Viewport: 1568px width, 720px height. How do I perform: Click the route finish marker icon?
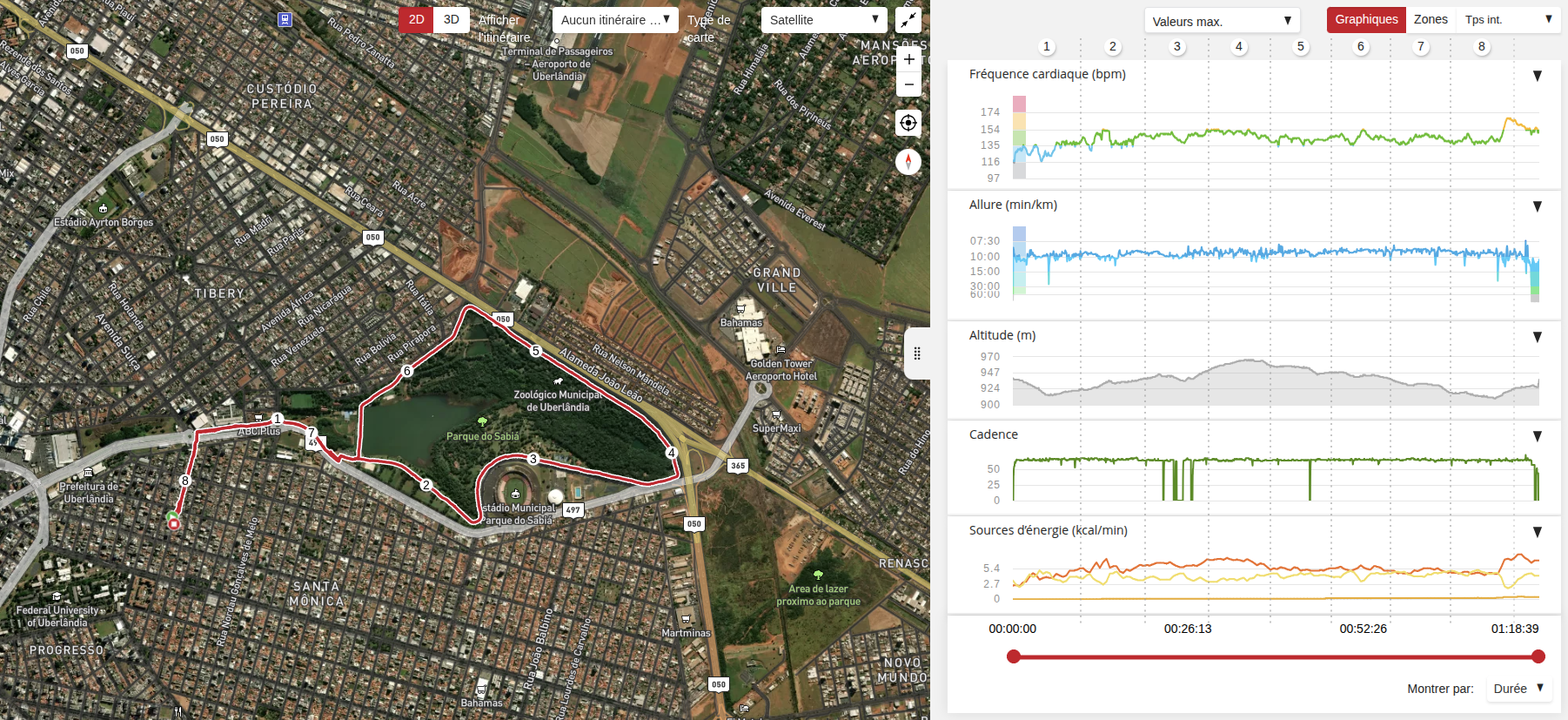pos(174,522)
